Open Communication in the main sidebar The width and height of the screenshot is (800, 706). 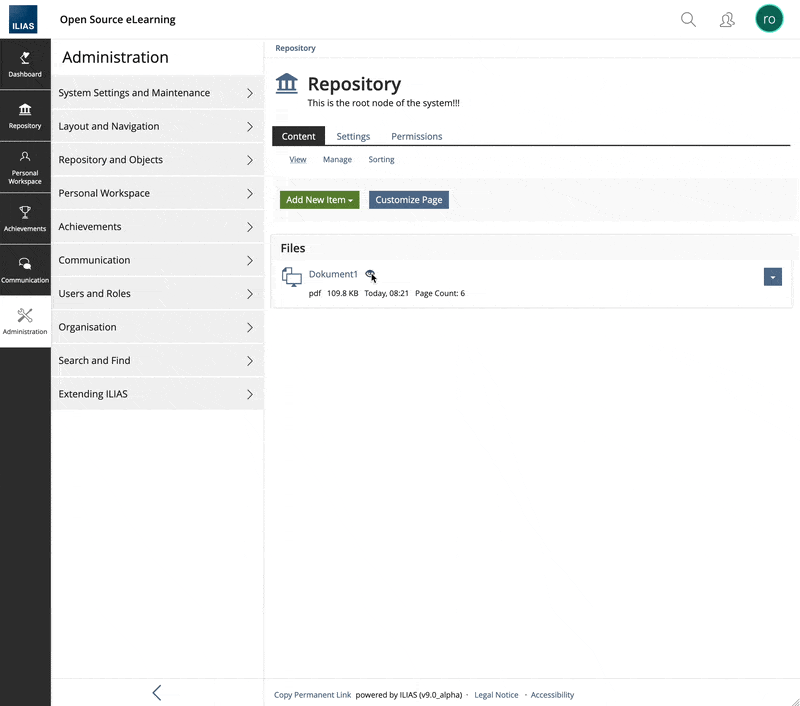(25, 270)
